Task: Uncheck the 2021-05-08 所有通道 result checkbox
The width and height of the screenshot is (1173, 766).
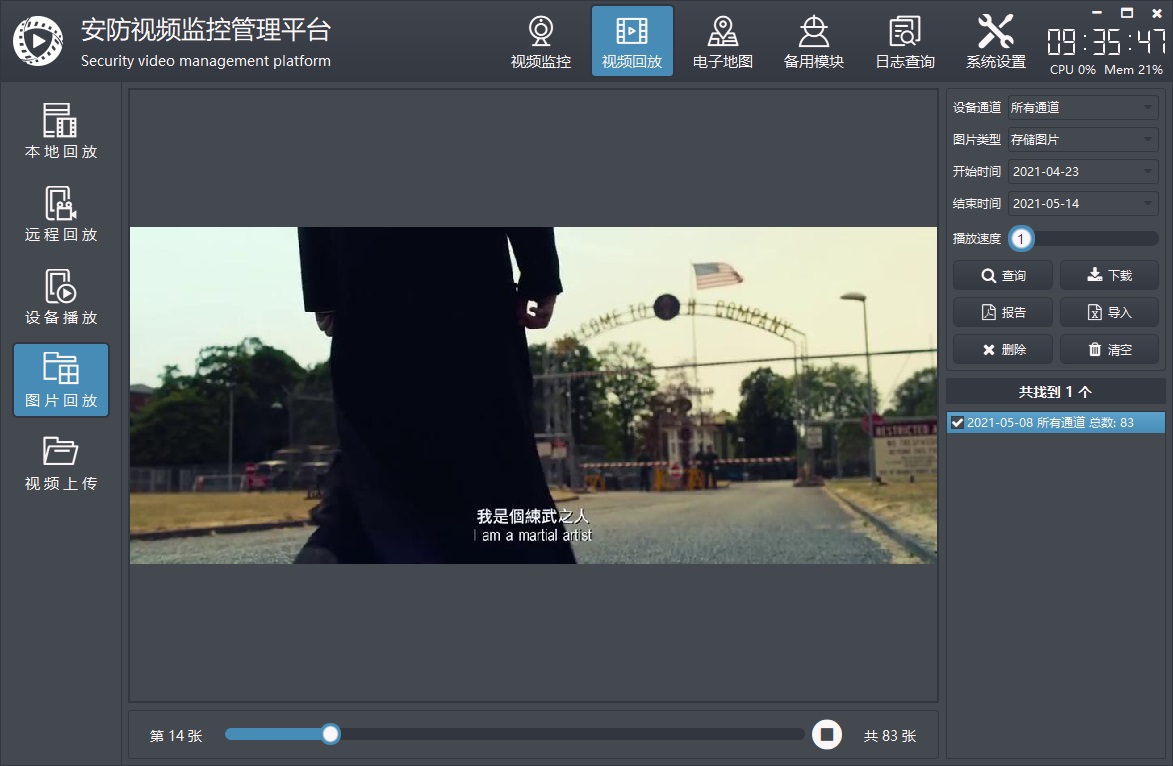Action: pos(957,423)
